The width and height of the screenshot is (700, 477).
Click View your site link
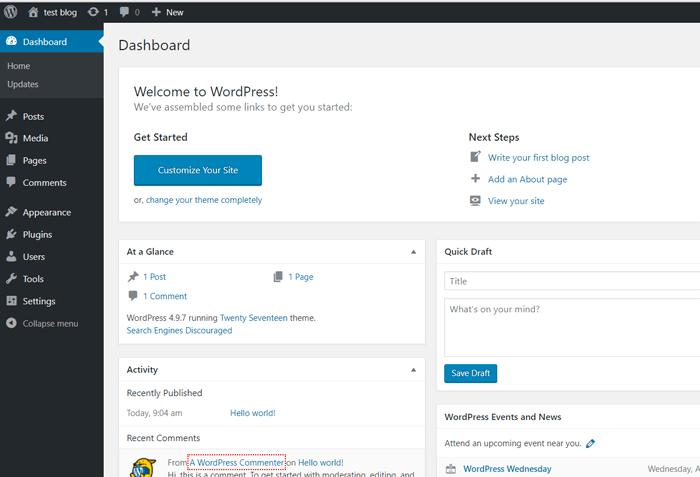[x=516, y=201]
